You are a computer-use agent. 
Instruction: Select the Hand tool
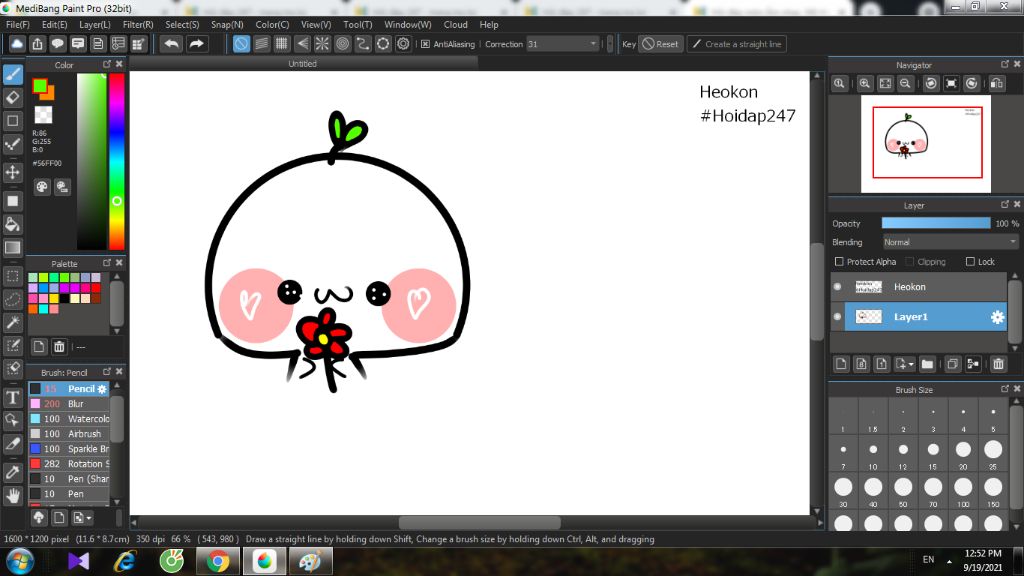(12, 496)
